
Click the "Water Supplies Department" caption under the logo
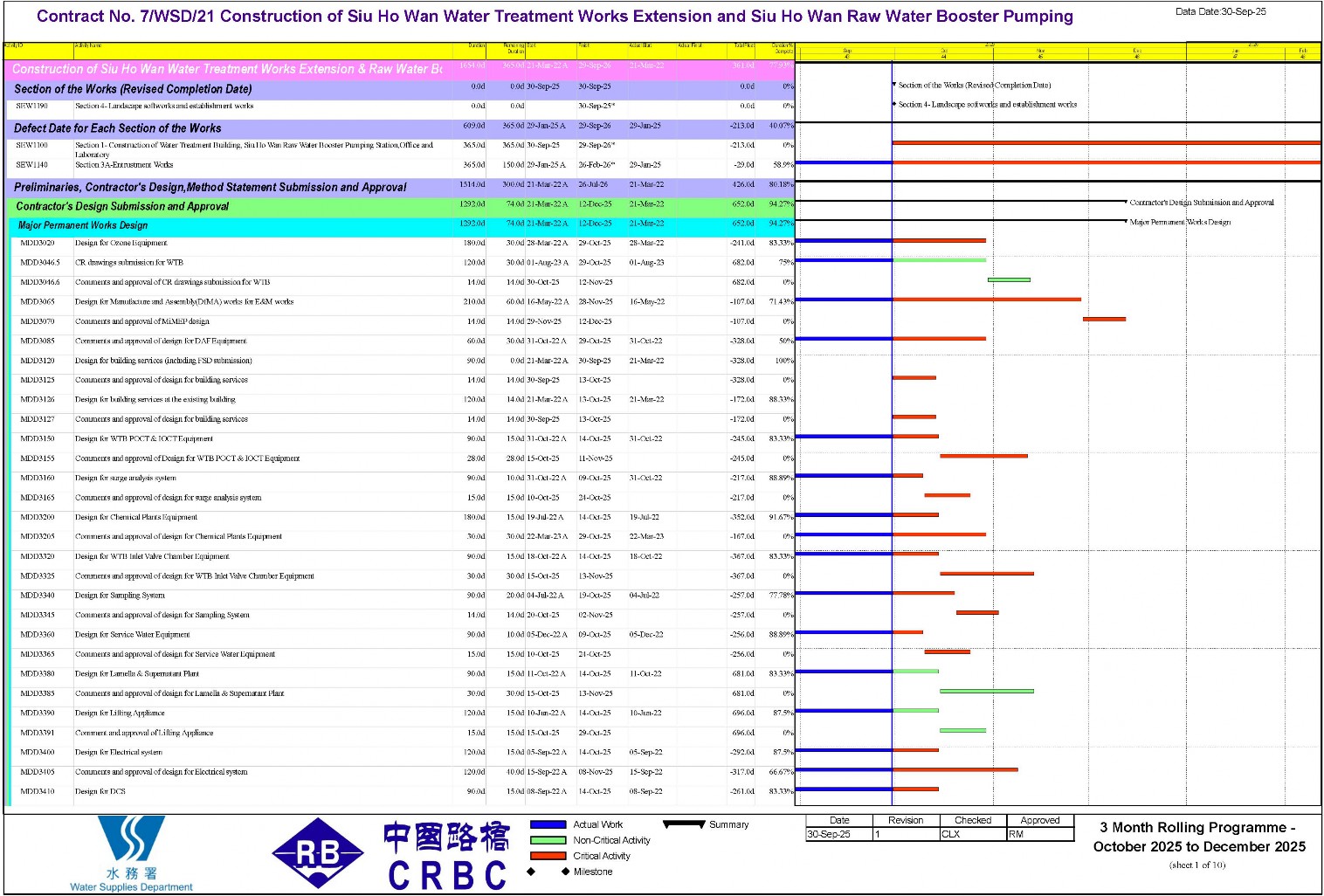(x=131, y=887)
